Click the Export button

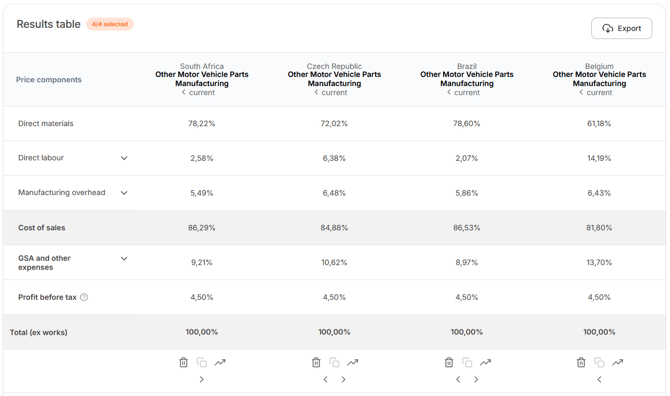click(x=622, y=28)
